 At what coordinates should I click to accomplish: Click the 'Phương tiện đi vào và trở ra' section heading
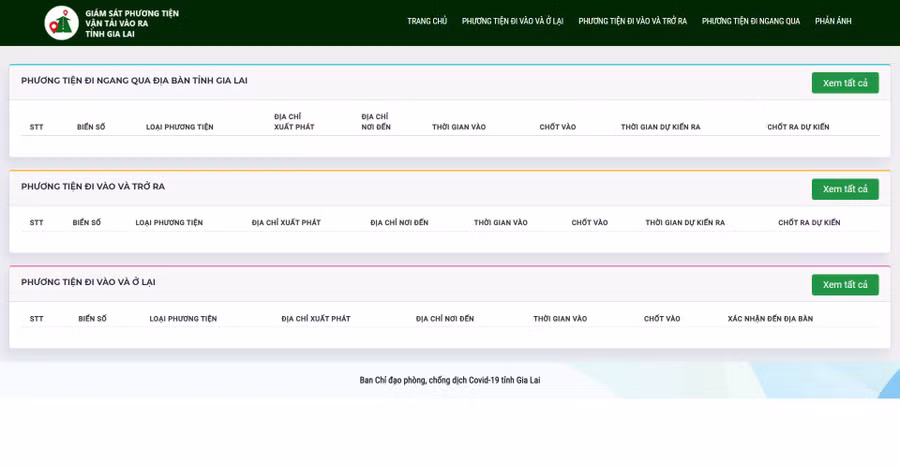pos(93,187)
